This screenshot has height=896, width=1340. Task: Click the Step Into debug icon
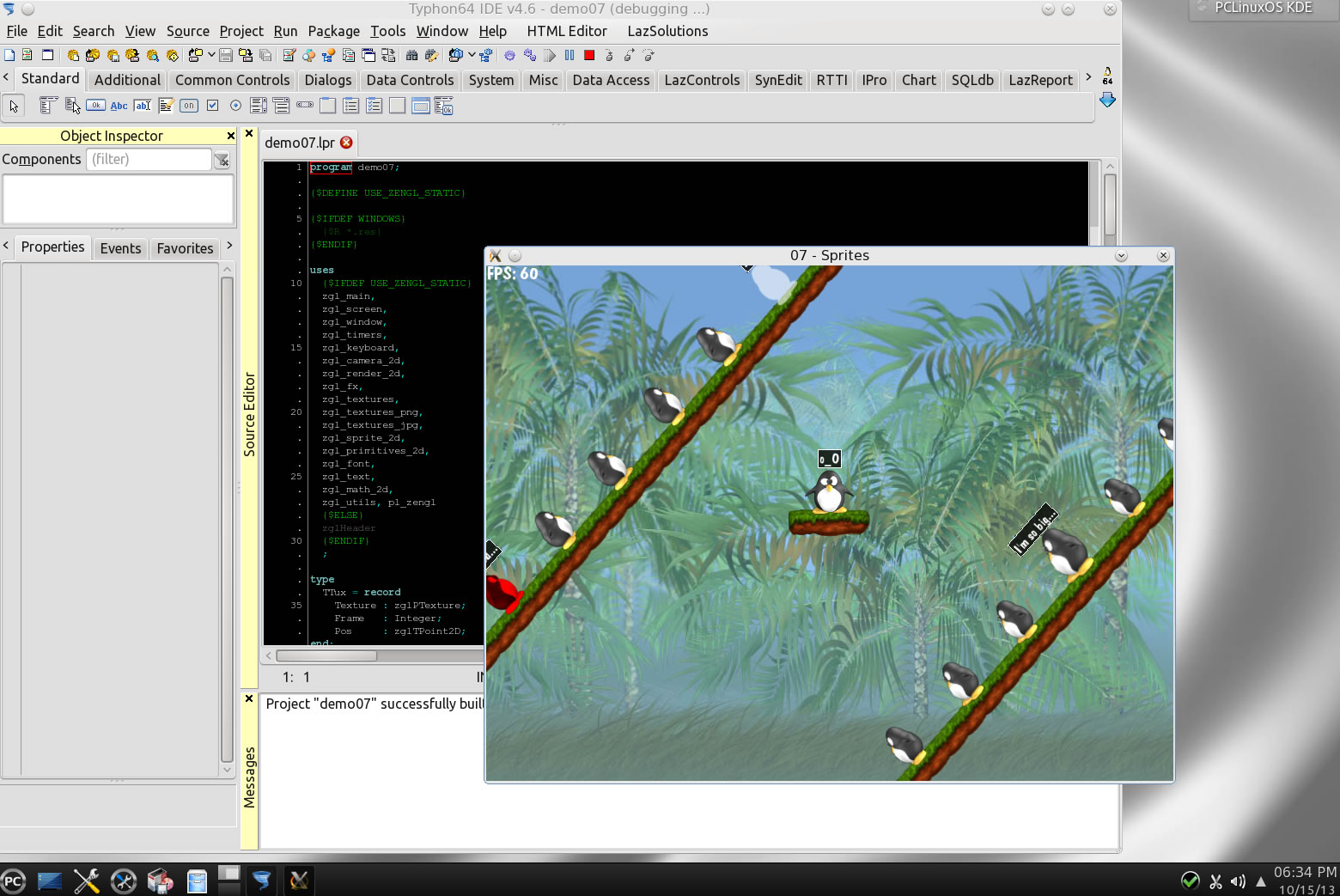click(609, 55)
